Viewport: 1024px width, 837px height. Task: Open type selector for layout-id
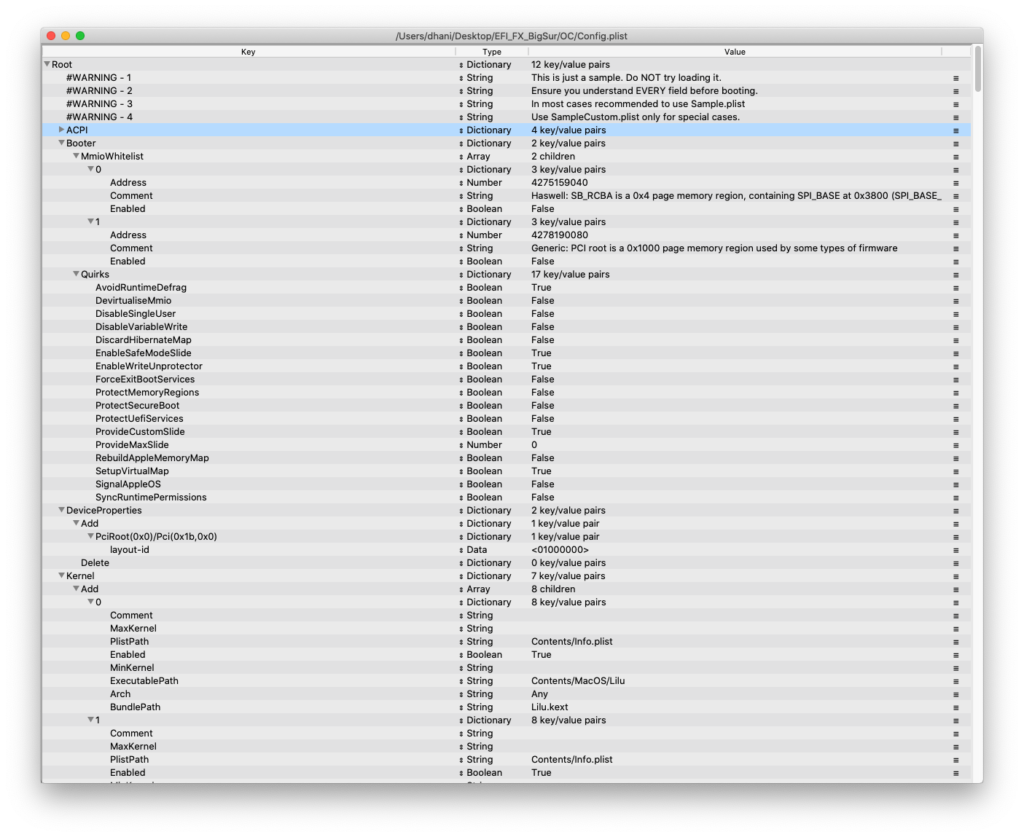[461, 550]
